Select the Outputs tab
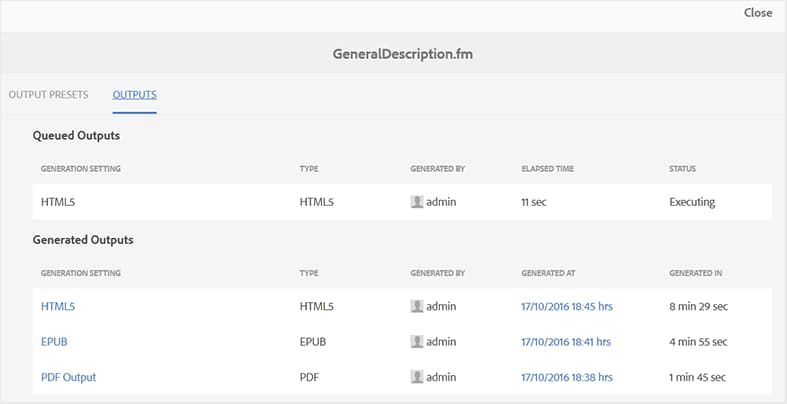Image resolution: width=787 pixels, height=404 pixels. [134, 95]
